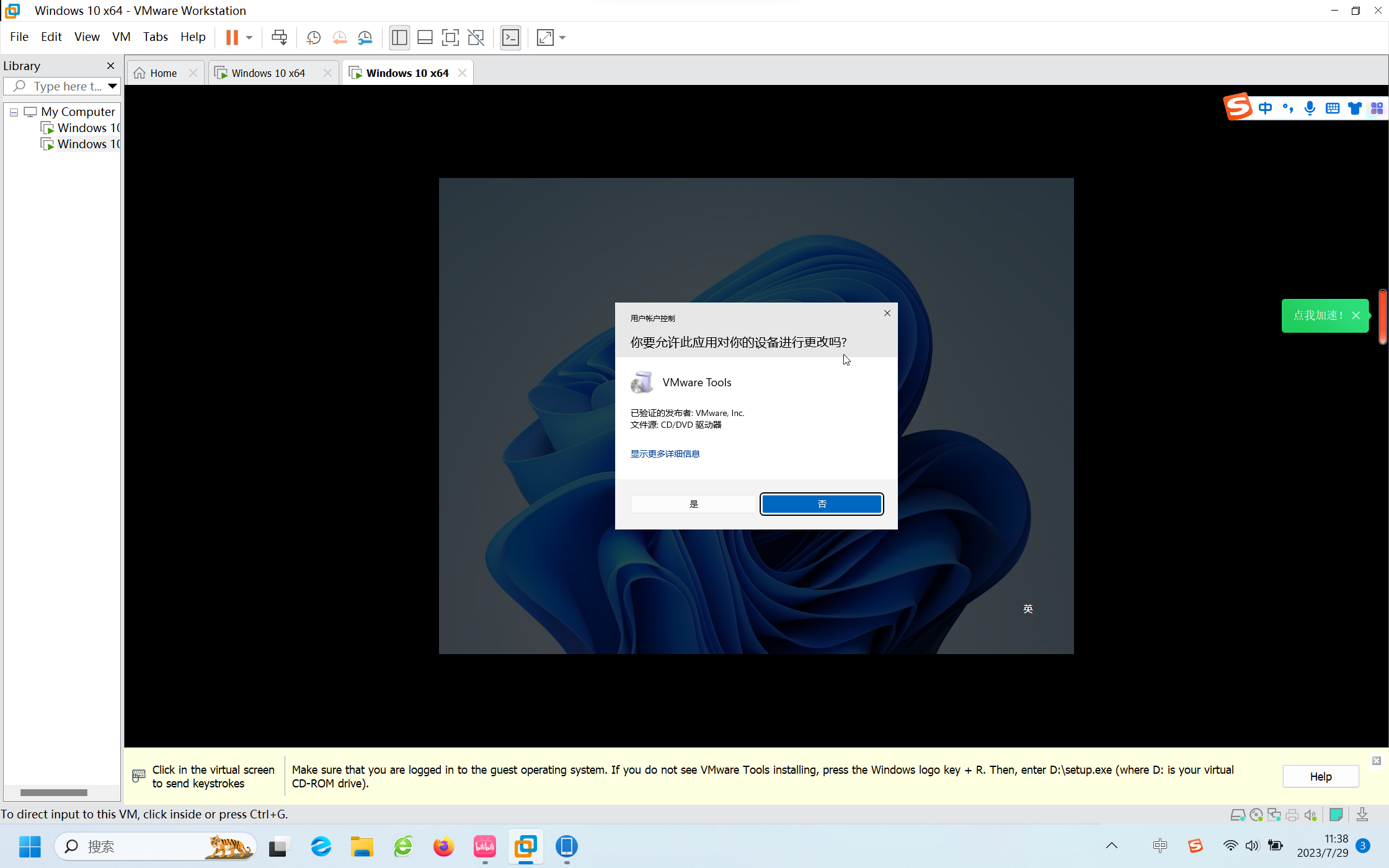The width and height of the screenshot is (1389, 868).
Task: Expand the stretch guest dropdown arrow
Action: point(562,37)
